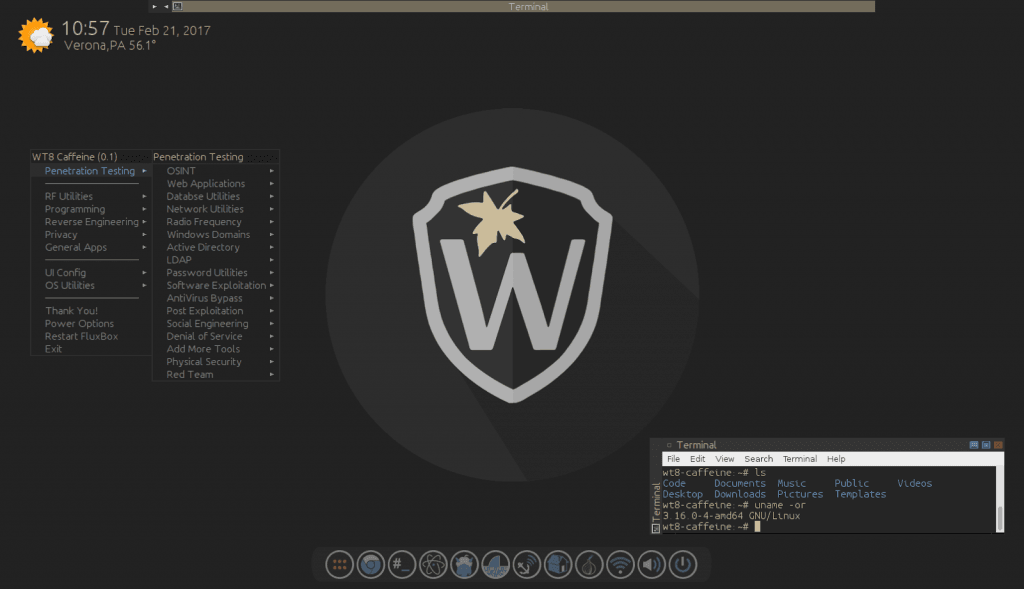Click the power button dock icon
The width and height of the screenshot is (1024, 589).
click(683, 565)
